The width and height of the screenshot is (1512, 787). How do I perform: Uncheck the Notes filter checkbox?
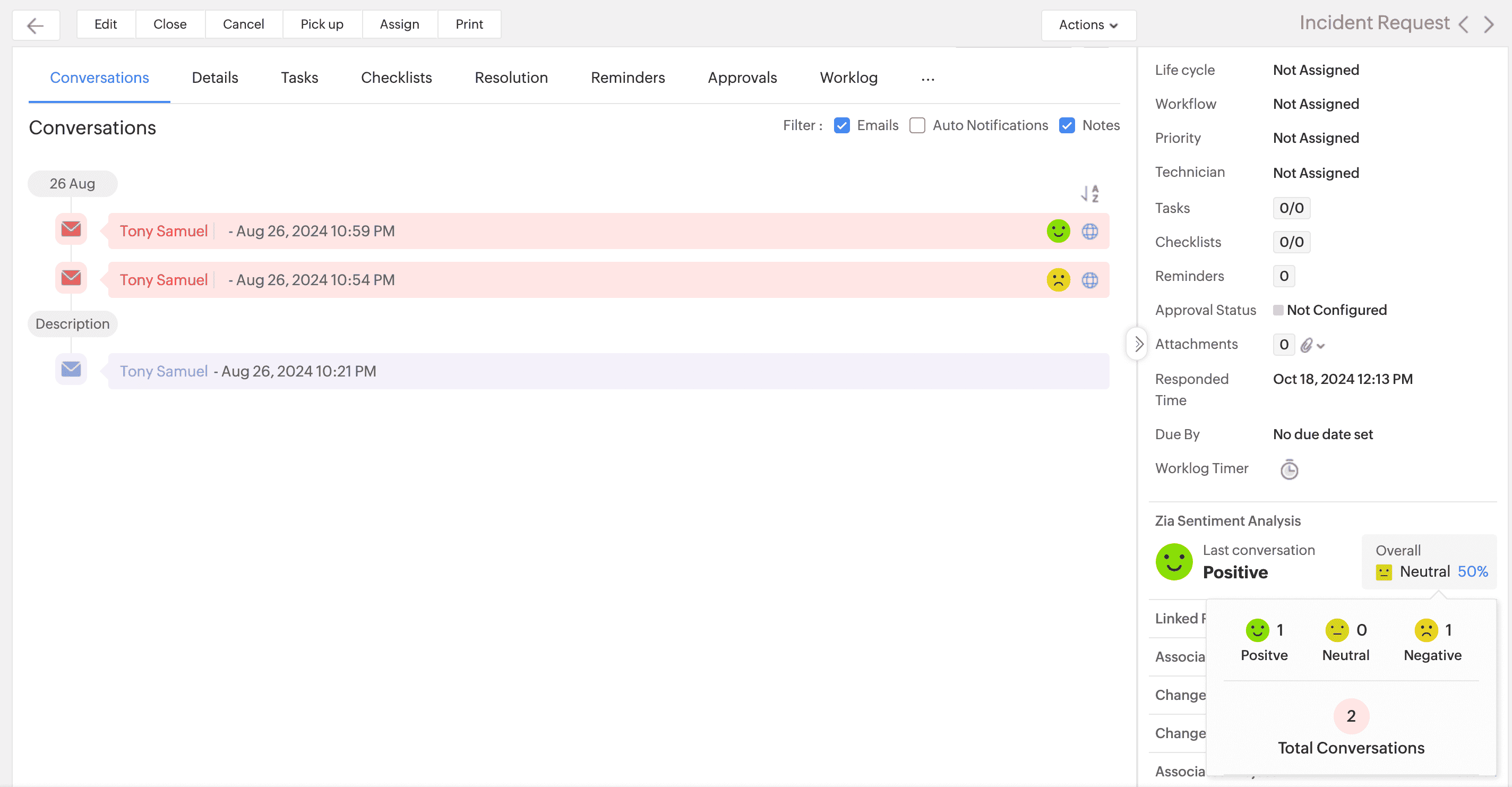coord(1067,126)
